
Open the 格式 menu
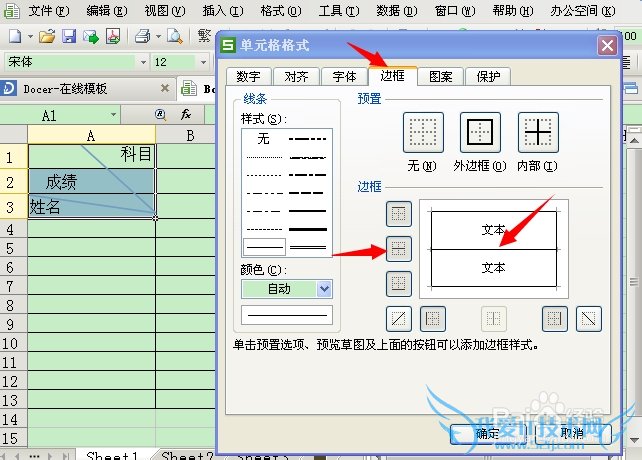(281, 11)
